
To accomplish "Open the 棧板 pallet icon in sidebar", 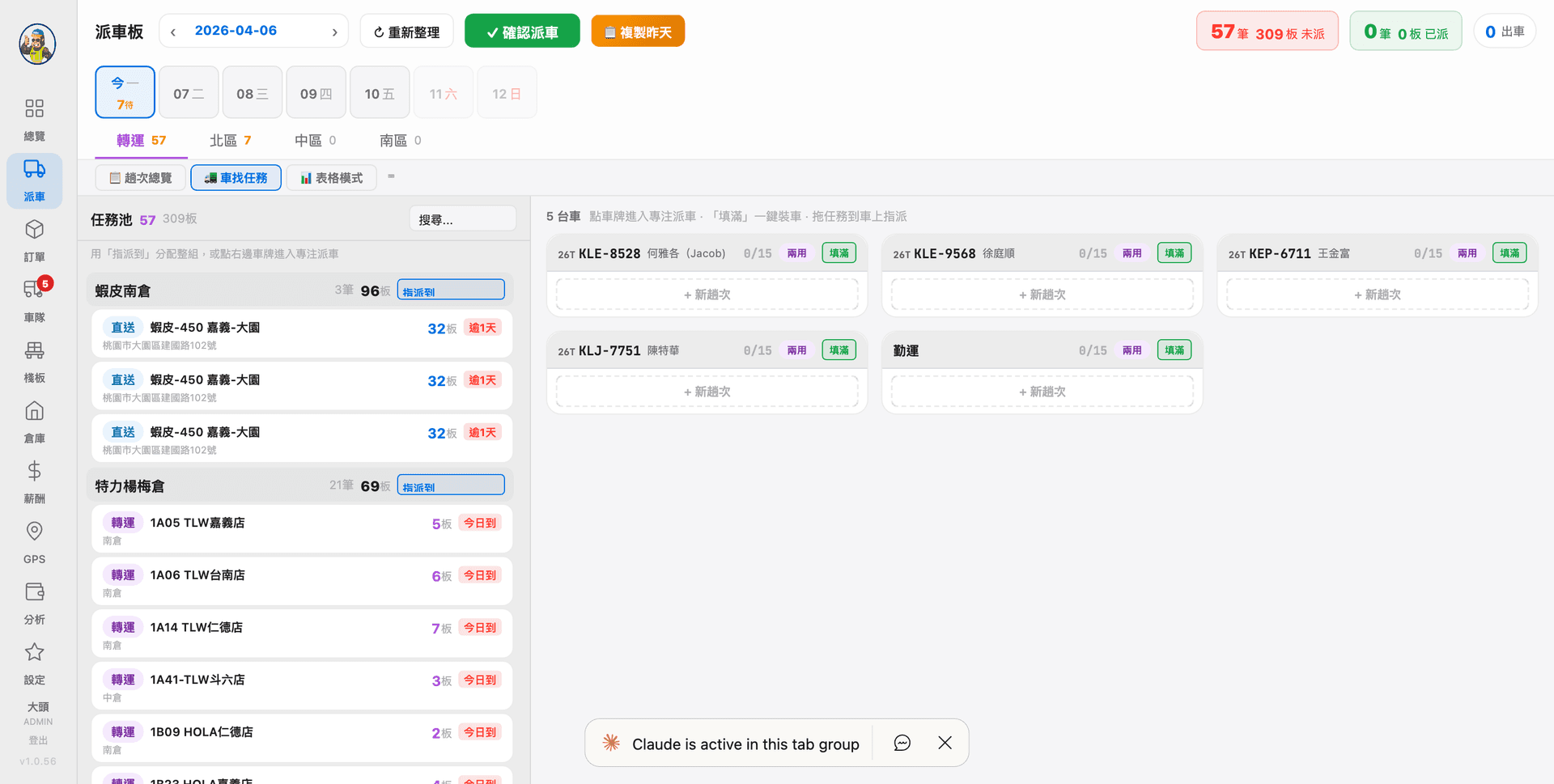I will (34, 350).
